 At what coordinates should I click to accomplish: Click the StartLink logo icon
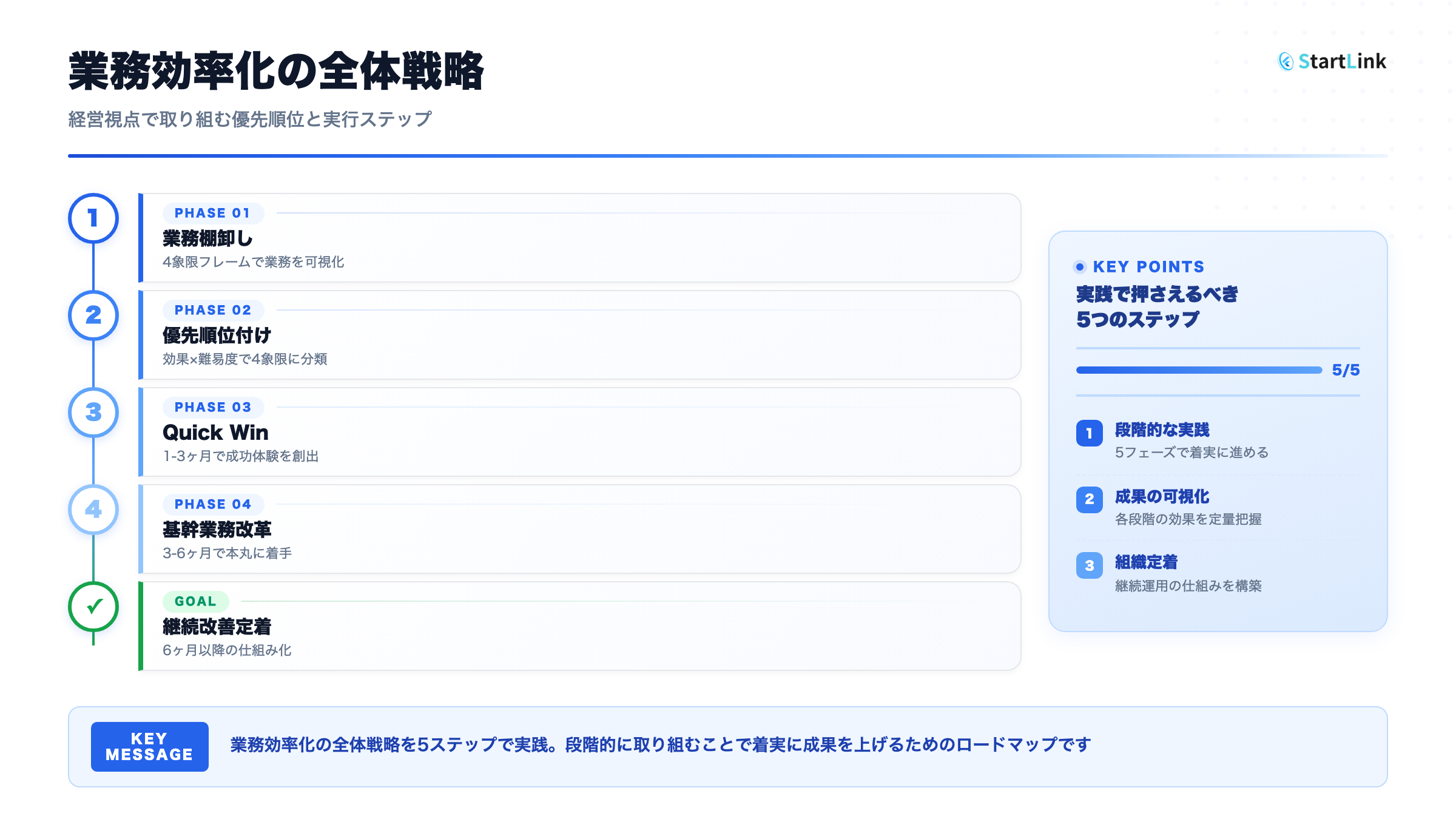click(1286, 61)
